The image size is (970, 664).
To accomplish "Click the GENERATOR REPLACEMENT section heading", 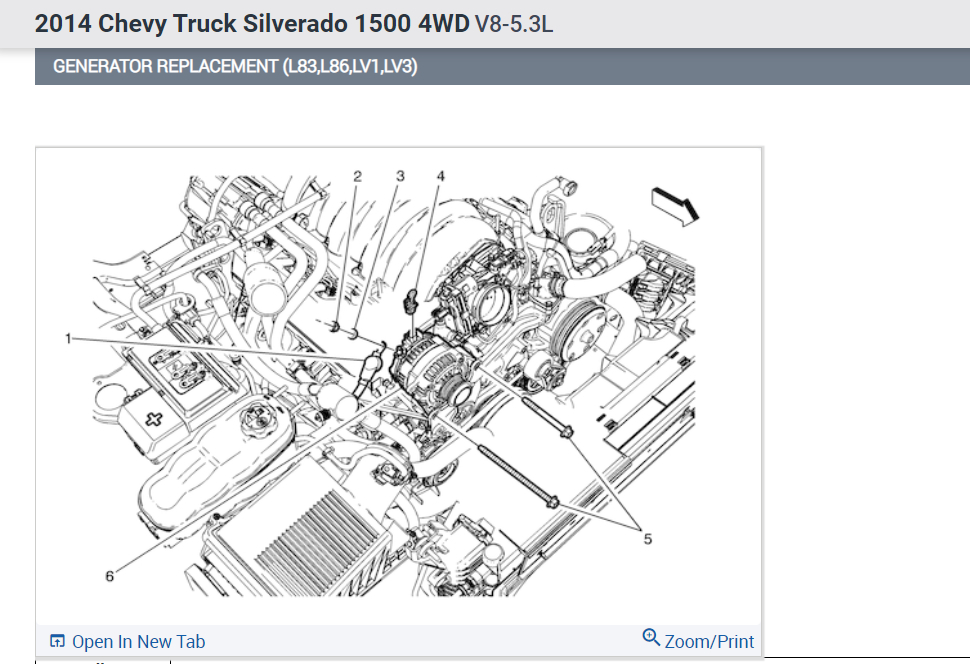I will pyautogui.click(x=235, y=66).
